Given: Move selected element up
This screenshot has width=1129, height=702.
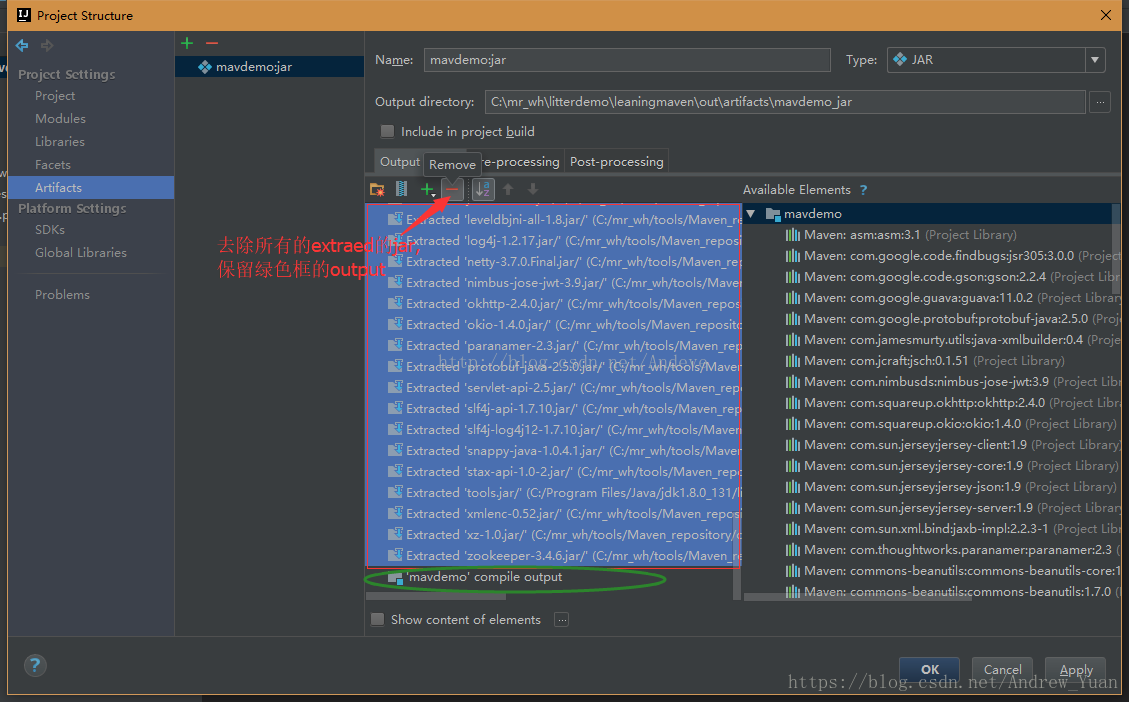Looking at the screenshot, I should [x=508, y=189].
